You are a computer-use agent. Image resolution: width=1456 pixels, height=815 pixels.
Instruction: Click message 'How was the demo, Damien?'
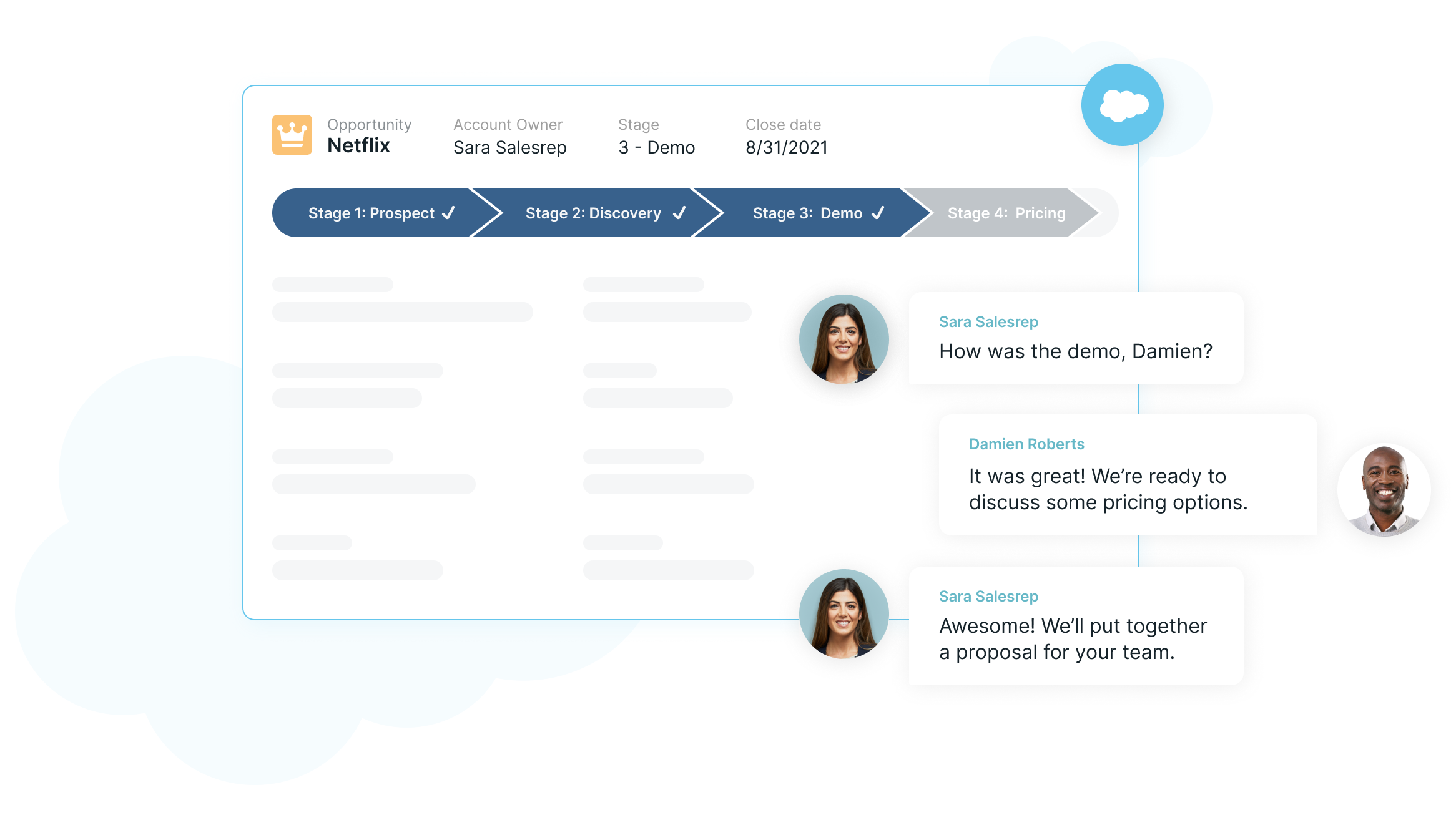pyautogui.click(x=1076, y=351)
